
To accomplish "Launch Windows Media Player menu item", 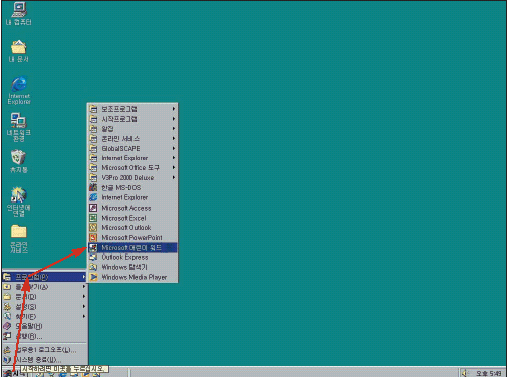I will 133,277.
